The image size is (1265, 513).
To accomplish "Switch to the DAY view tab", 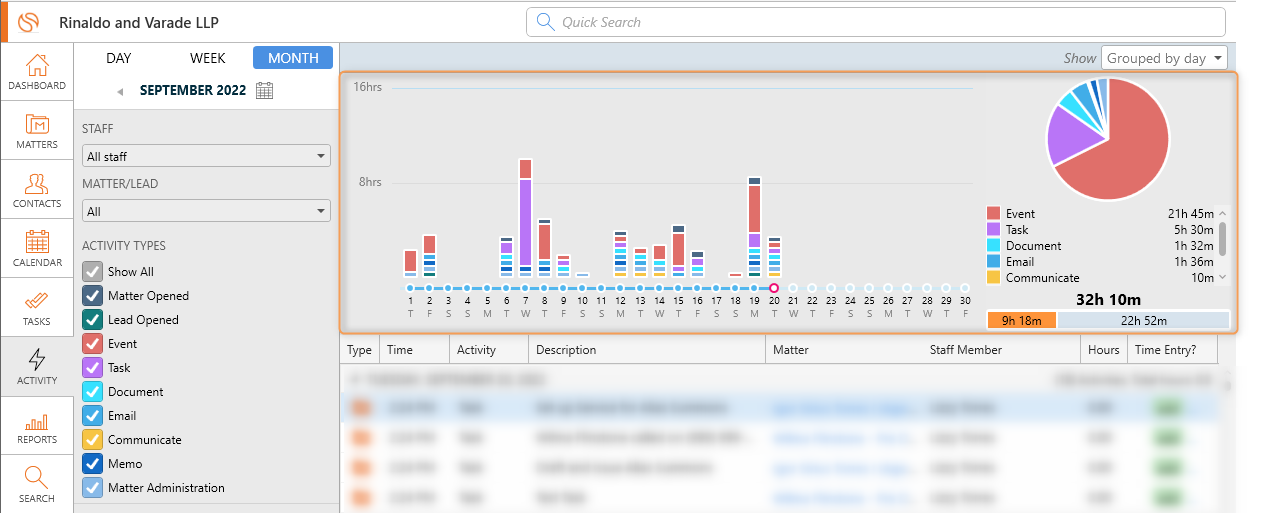I will point(119,58).
